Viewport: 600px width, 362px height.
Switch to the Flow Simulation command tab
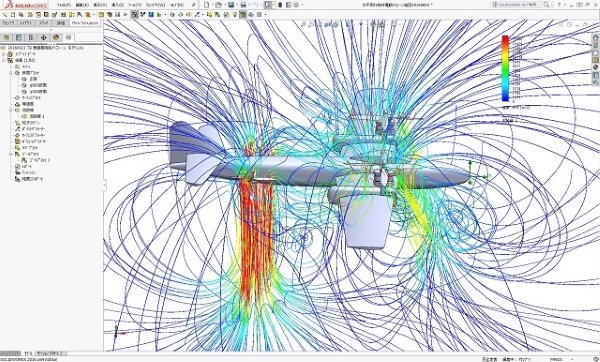pos(85,23)
